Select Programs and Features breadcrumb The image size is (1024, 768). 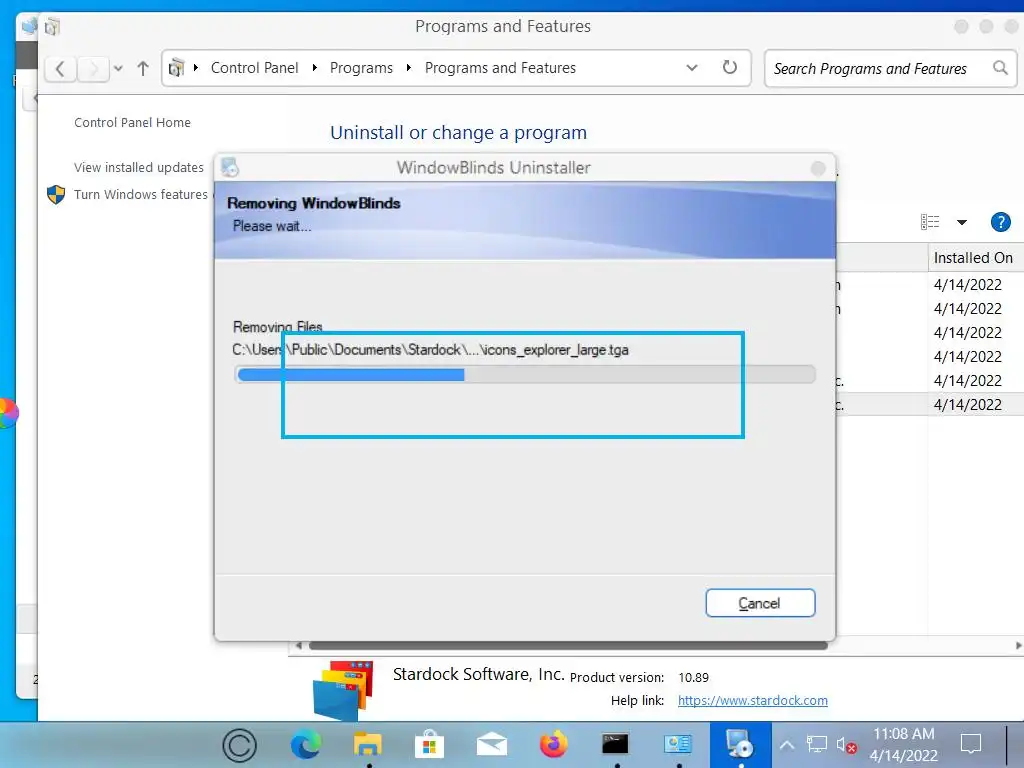point(500,68)
